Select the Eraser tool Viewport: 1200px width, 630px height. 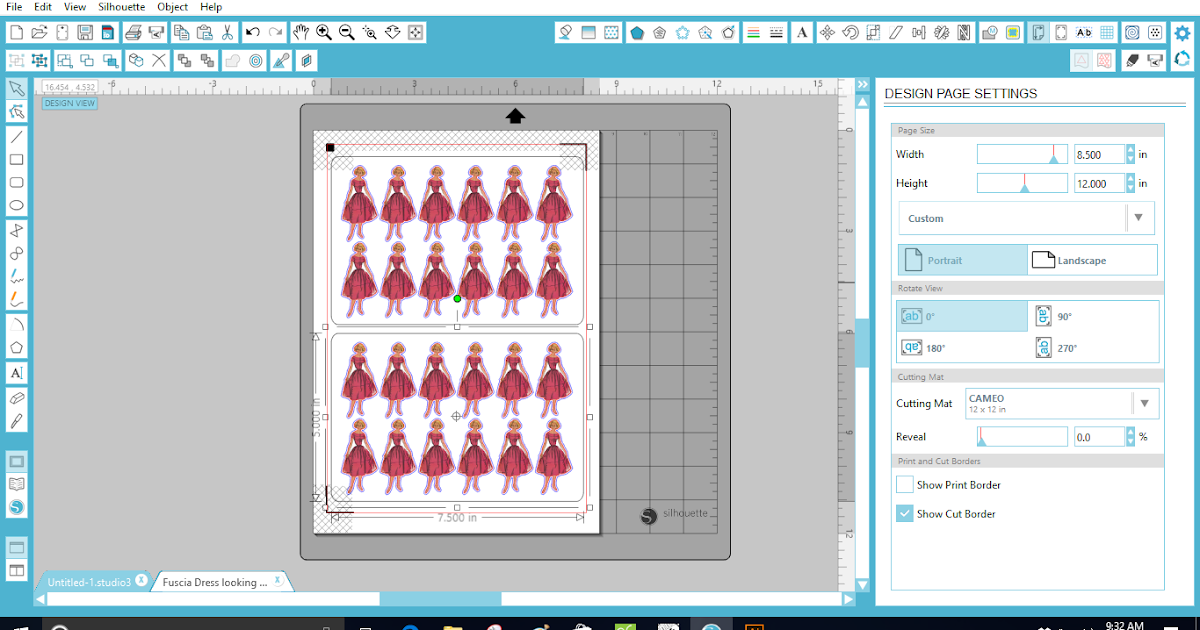[17, 398]
